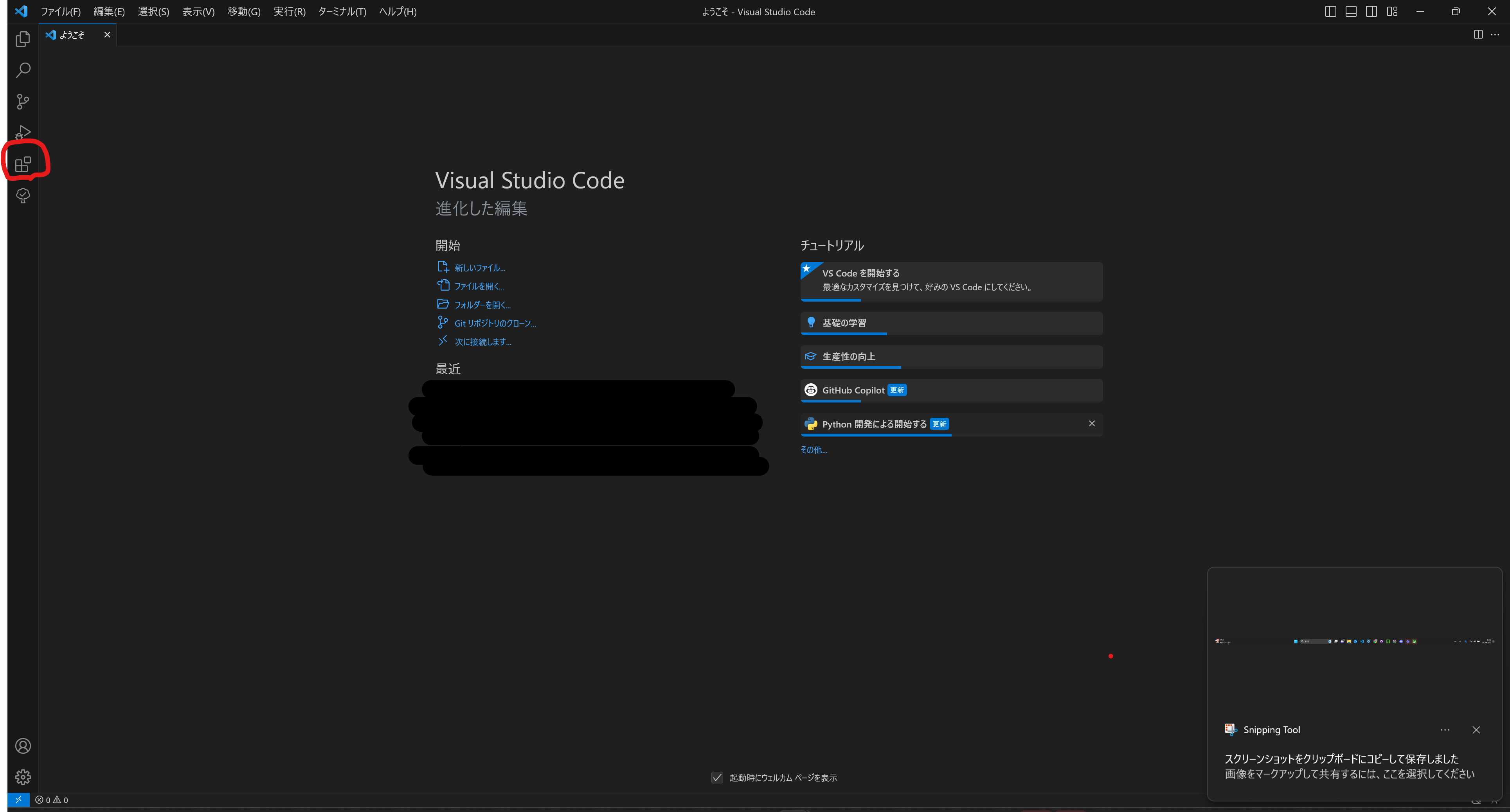Image resolution: width=1510 pixels, height=812 pixels.
Task: Open the Customize Layout dropdown
Action: point(1392,11)
